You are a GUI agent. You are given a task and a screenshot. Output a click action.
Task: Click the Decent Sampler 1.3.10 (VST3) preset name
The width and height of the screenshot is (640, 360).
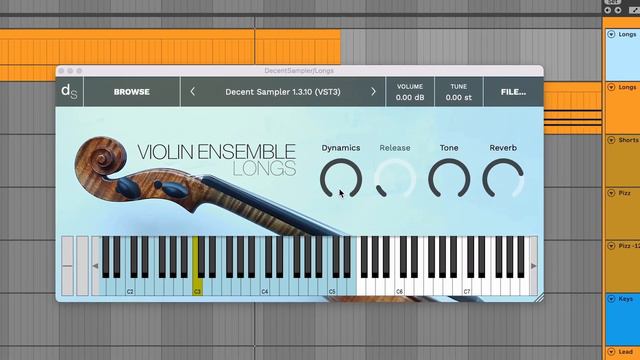point(283,92)
